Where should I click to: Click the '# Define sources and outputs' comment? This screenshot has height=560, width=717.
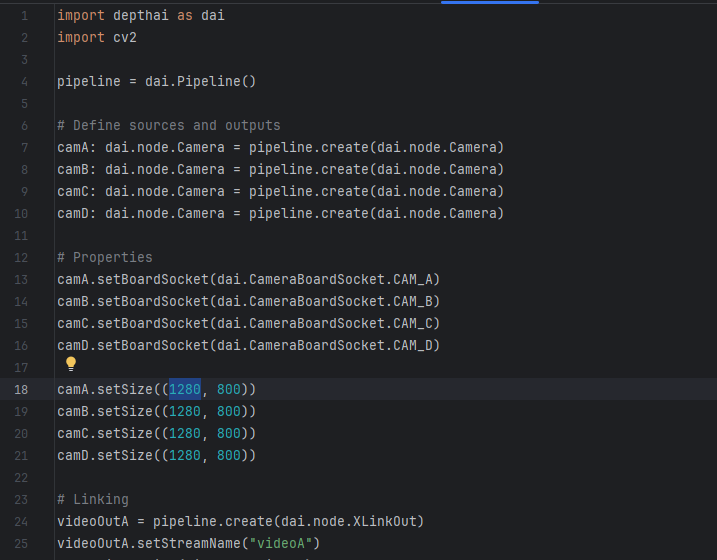tap(168, 125)
